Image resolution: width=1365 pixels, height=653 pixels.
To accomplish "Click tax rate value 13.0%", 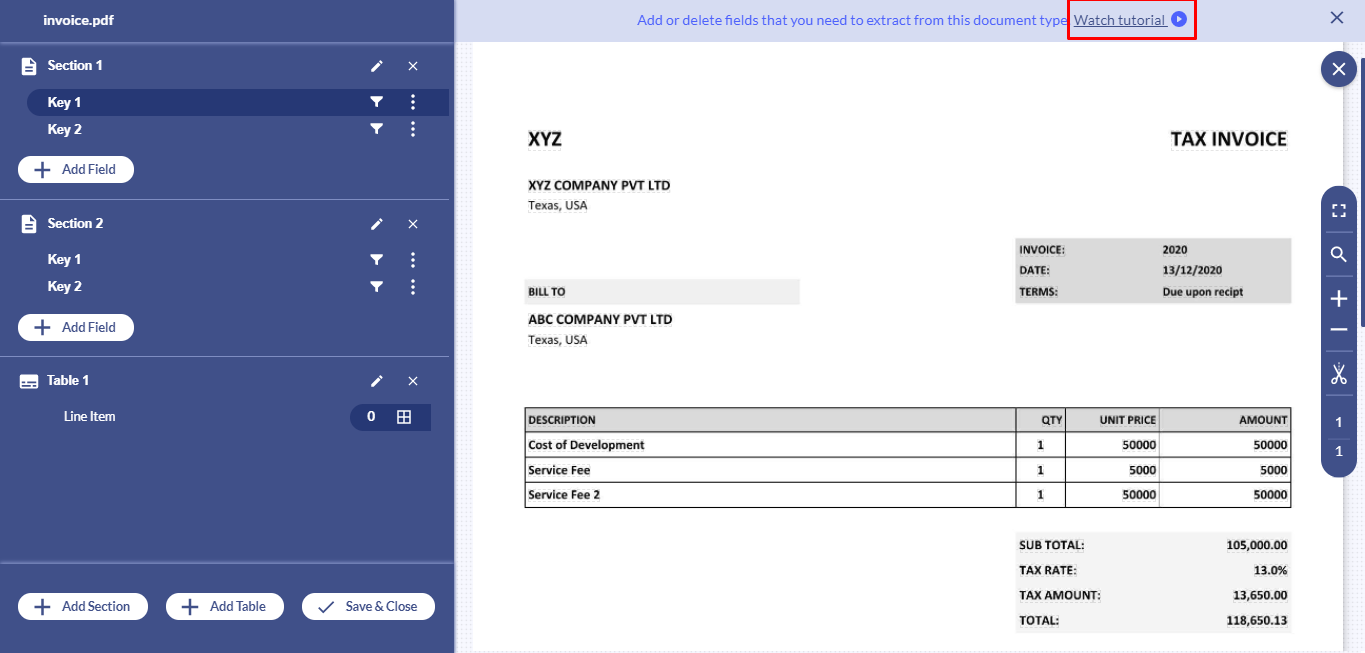I will coord(1272,571).
